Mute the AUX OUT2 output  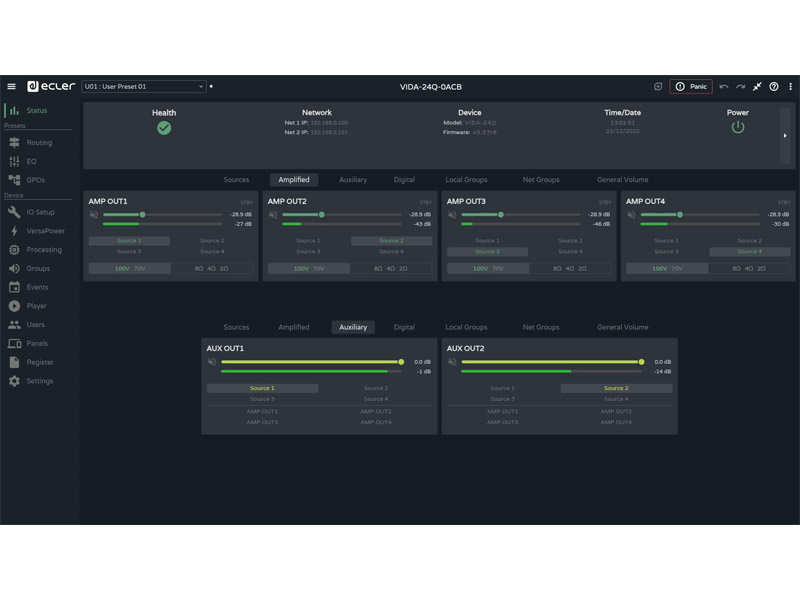(452, 362)
